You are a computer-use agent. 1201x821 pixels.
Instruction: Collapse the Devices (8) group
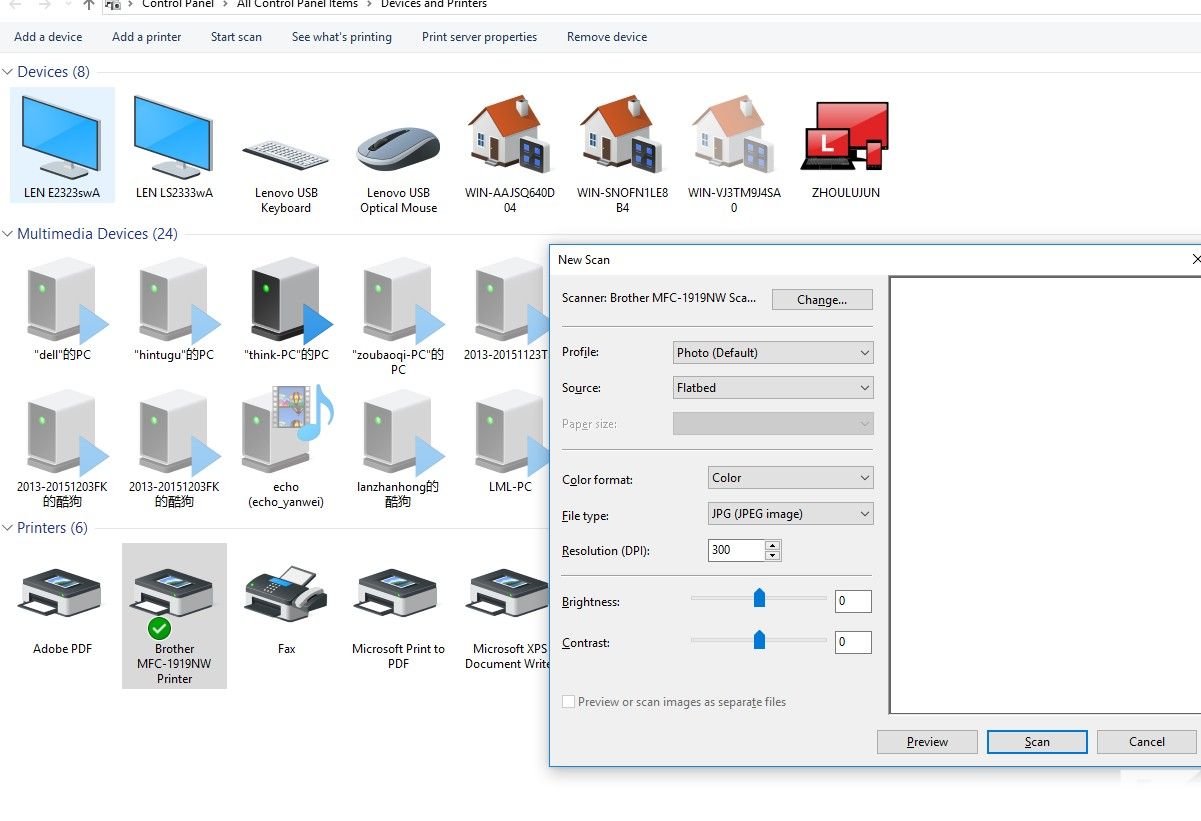point(8,72)
